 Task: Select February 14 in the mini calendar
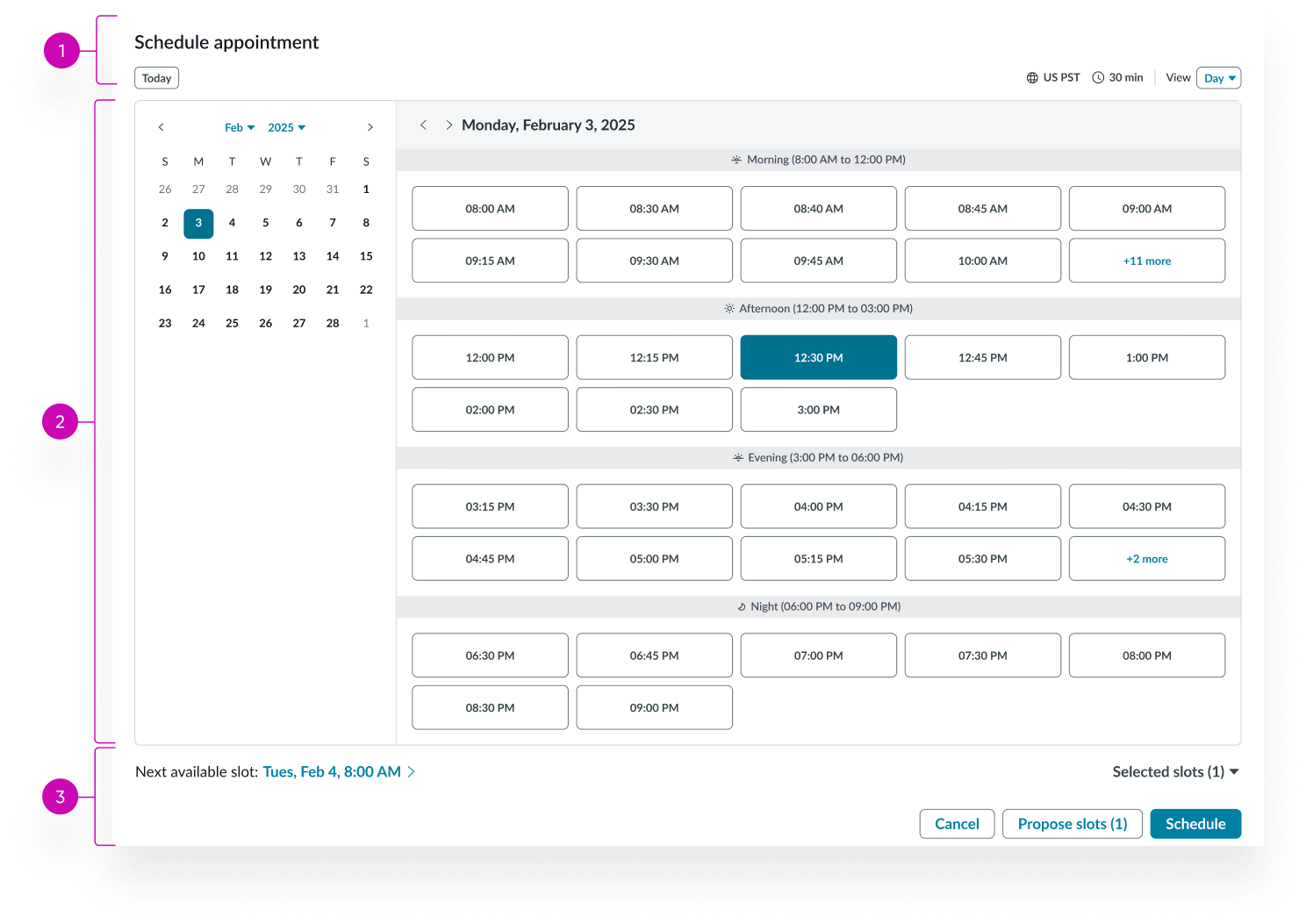point(333,255)
